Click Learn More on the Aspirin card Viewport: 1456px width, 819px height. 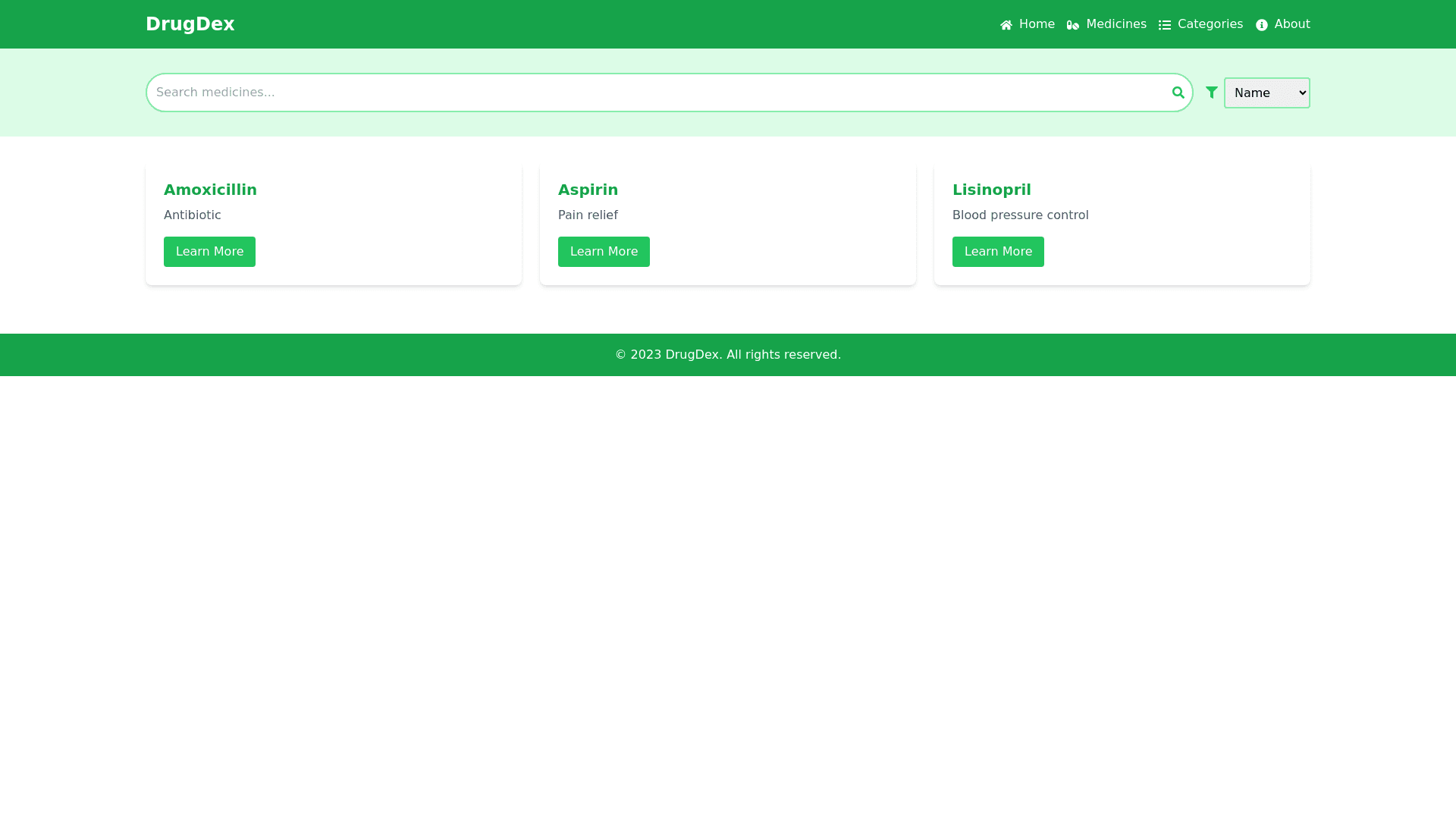tap(604, 251)
